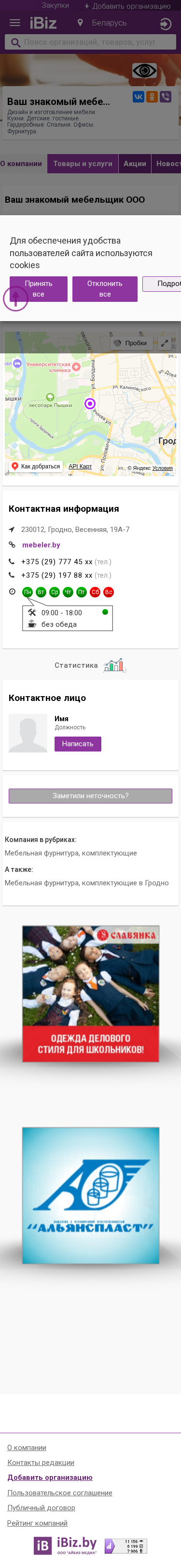Open the Статистика chart icon

click(114, 665)
